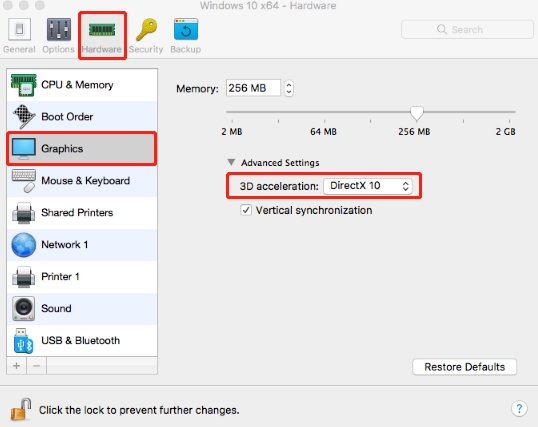Switch to the General tab label
Image resolution: width=538 pixels, height=427 pixels.
pos(19,49)
